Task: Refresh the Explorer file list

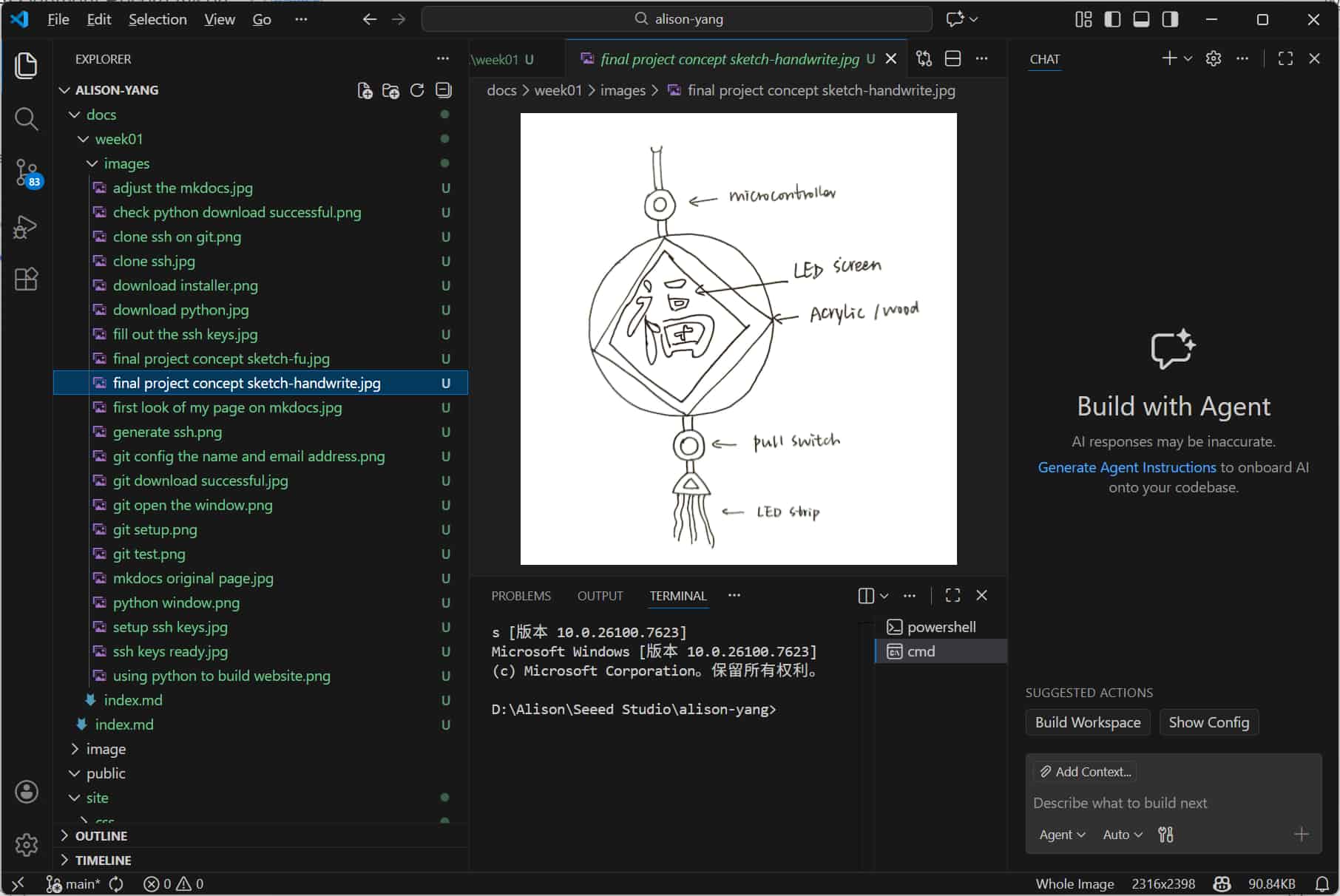Action: pyautogui.click(x=416, y=89)
